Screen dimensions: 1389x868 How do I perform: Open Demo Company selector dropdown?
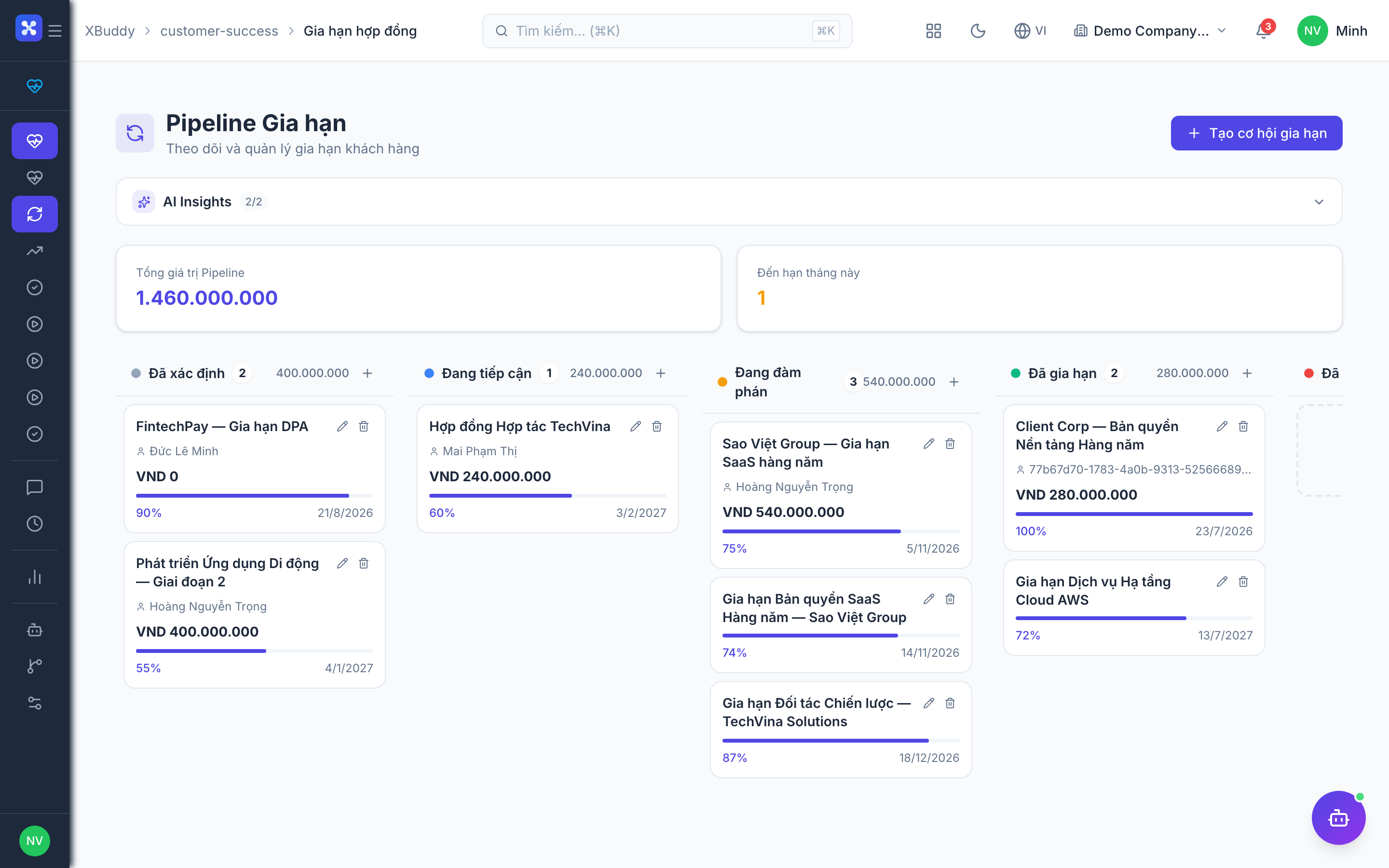tap(1150, 31)
